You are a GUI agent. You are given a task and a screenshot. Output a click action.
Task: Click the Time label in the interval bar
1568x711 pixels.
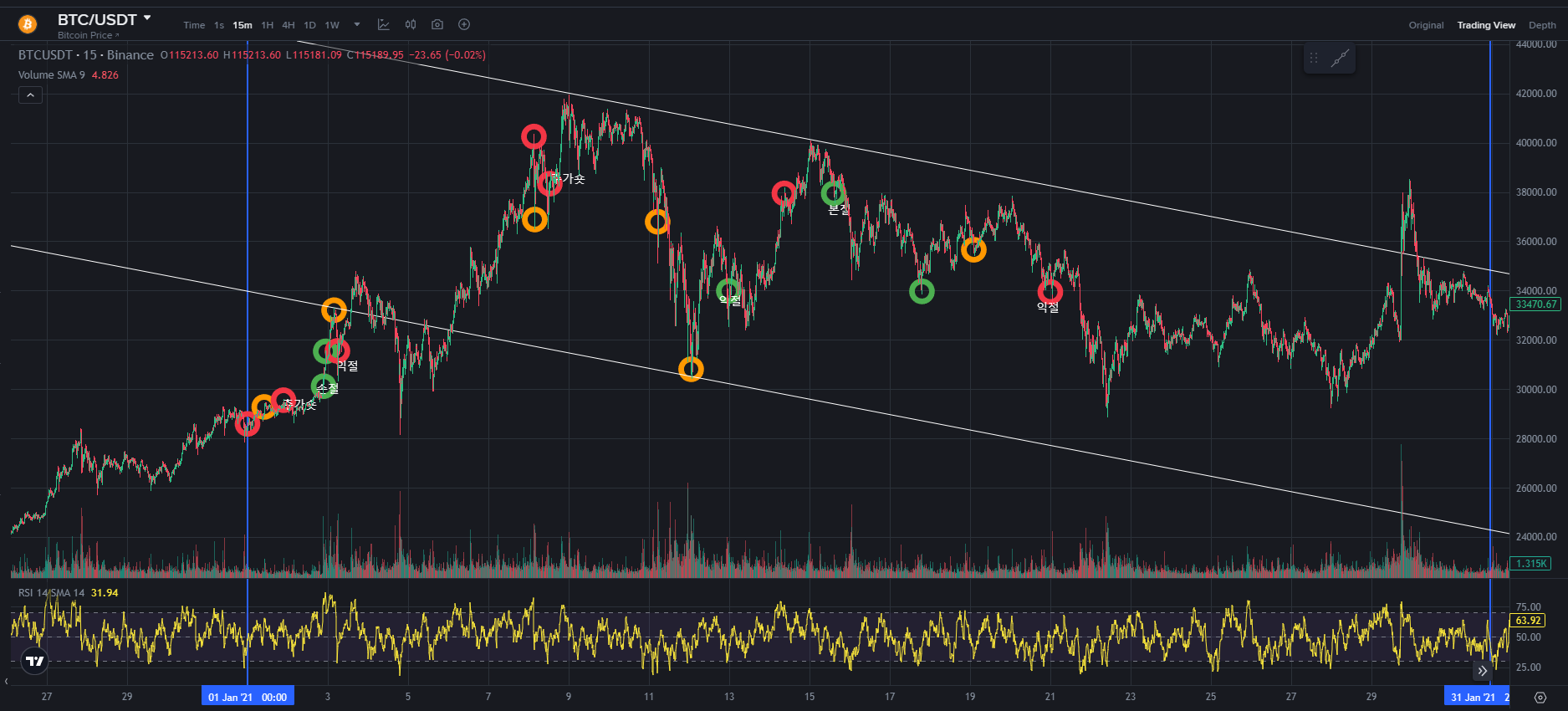point(194,25)
